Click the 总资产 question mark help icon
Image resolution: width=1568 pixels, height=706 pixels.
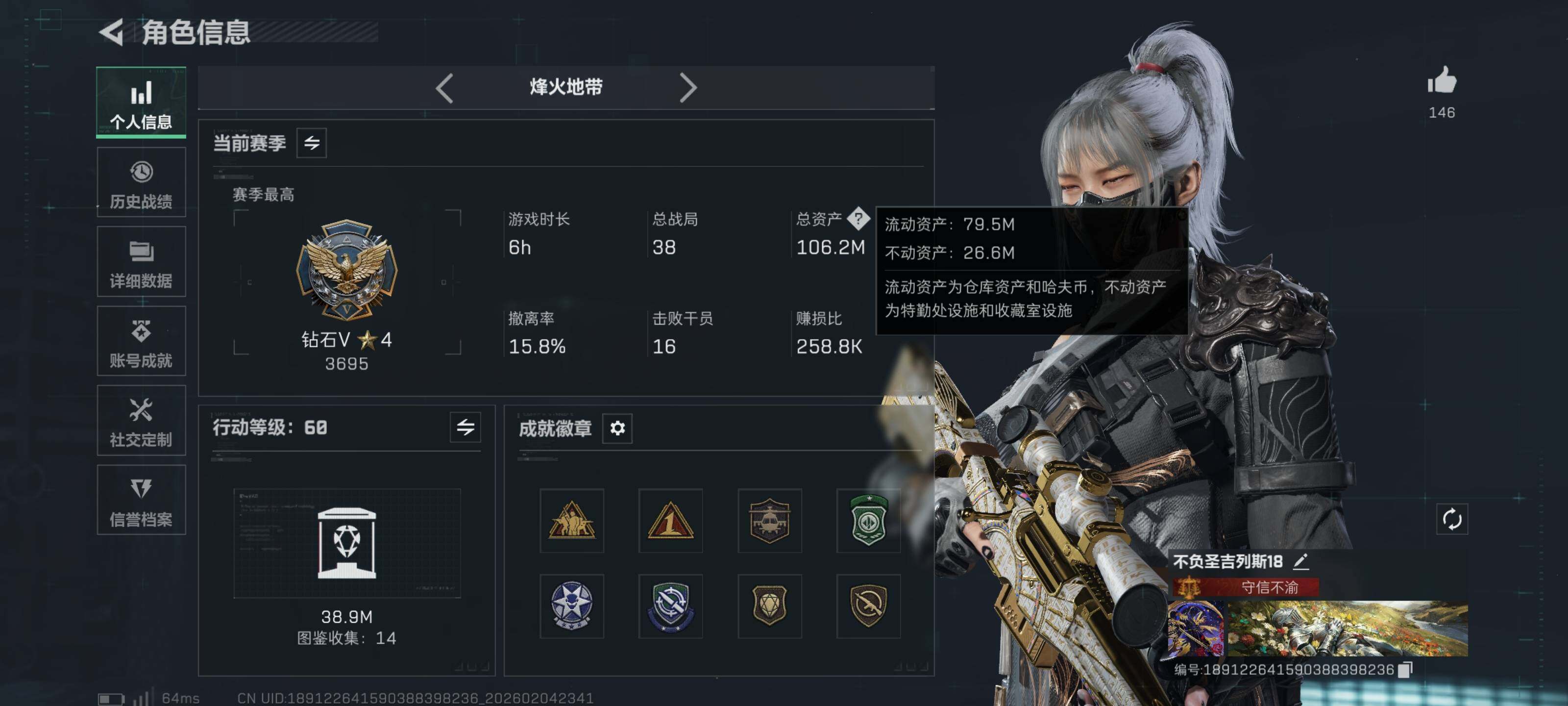858,219
